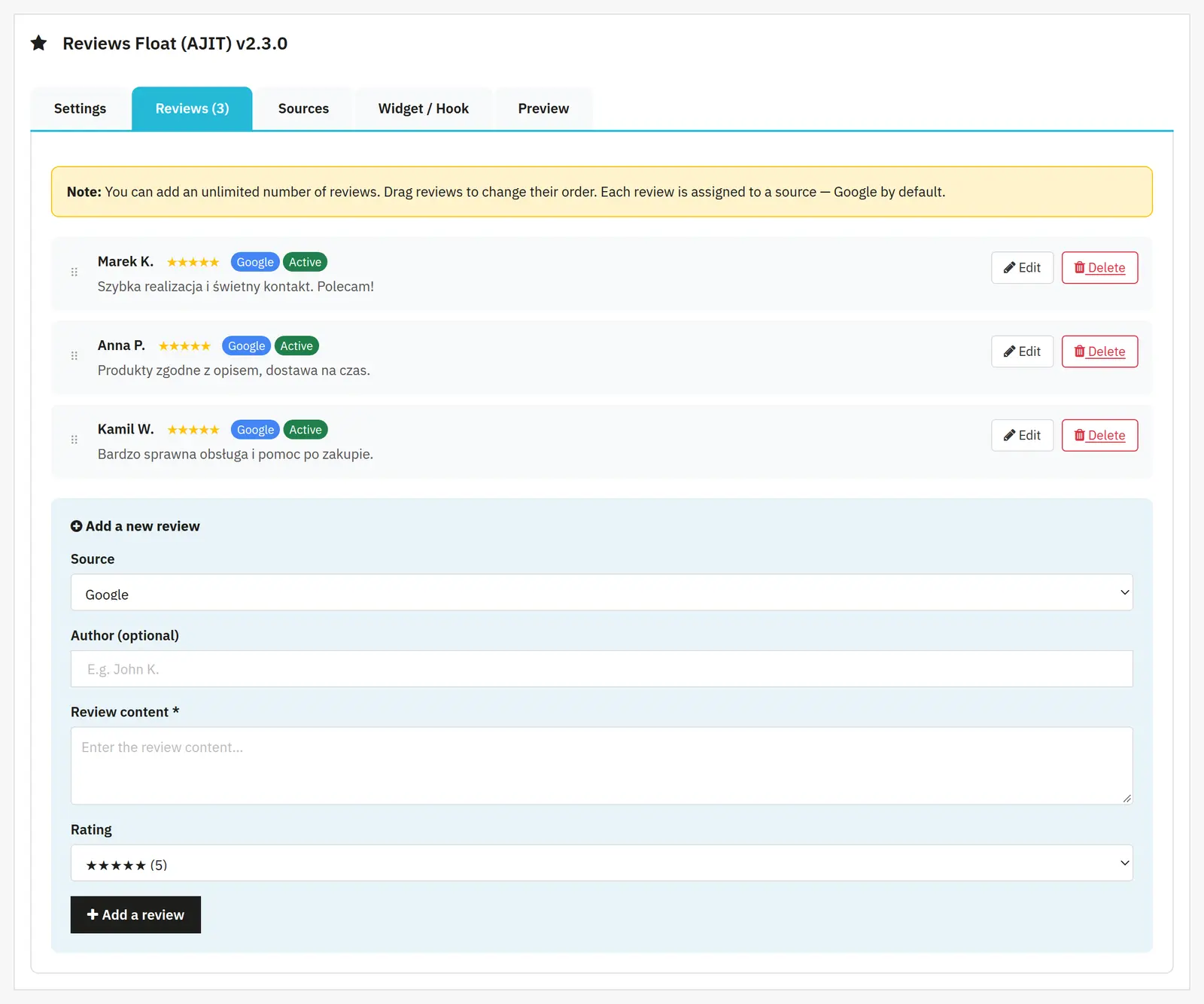This screenshot has height=1004, width=1204.
Task: Switch to the Settings tab
Action: click(80, 108)
